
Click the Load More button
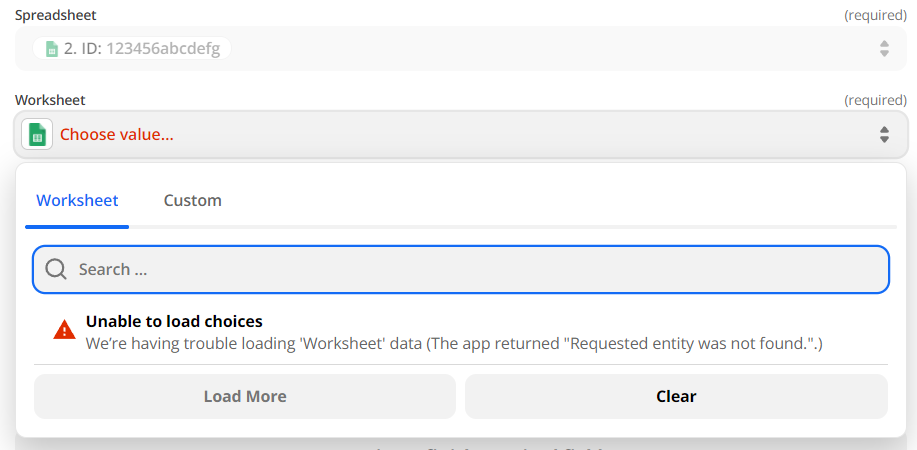245,396
